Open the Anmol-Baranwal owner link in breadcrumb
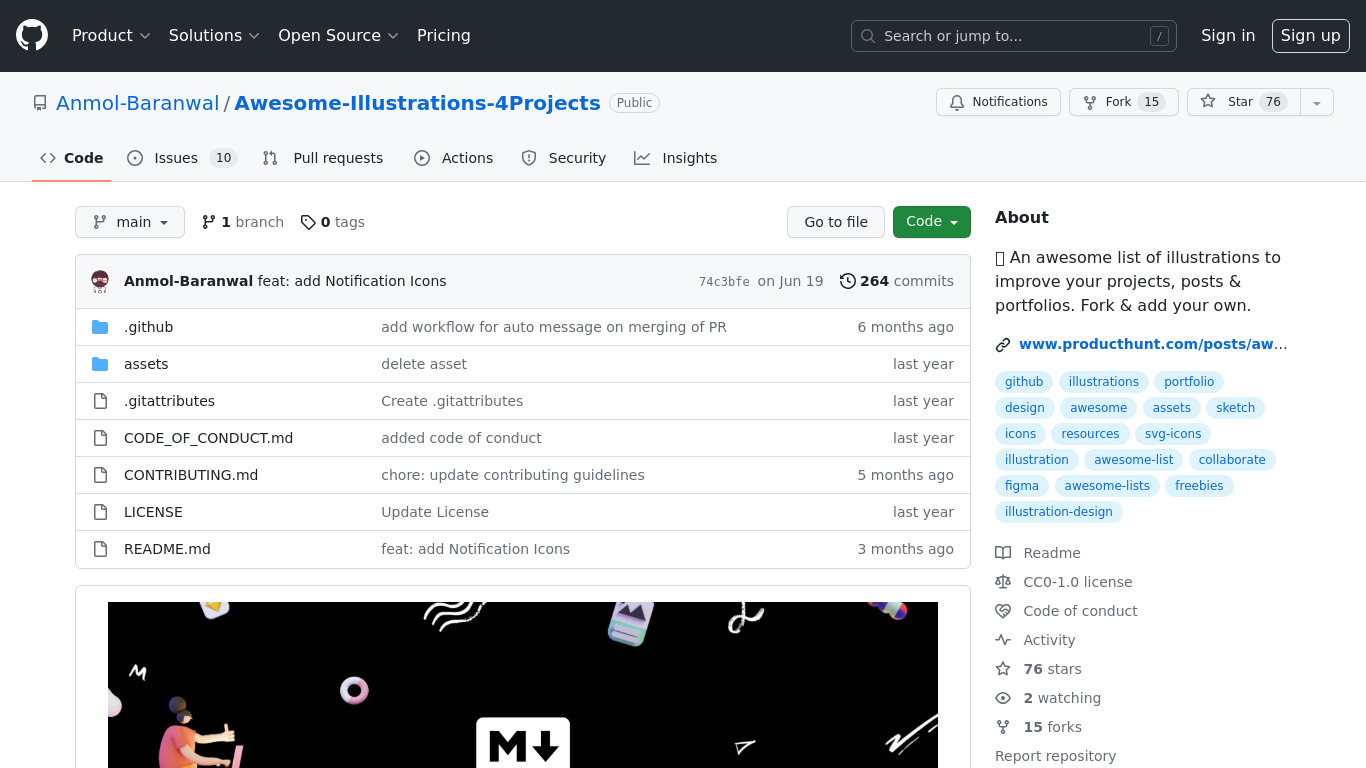Screen dimensions: 1366x768 coord(137,103)
